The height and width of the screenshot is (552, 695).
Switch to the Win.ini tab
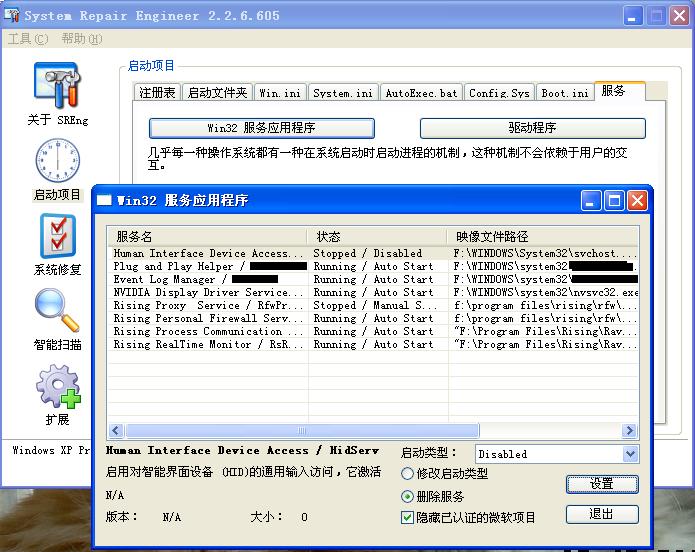tap(280, 92)
